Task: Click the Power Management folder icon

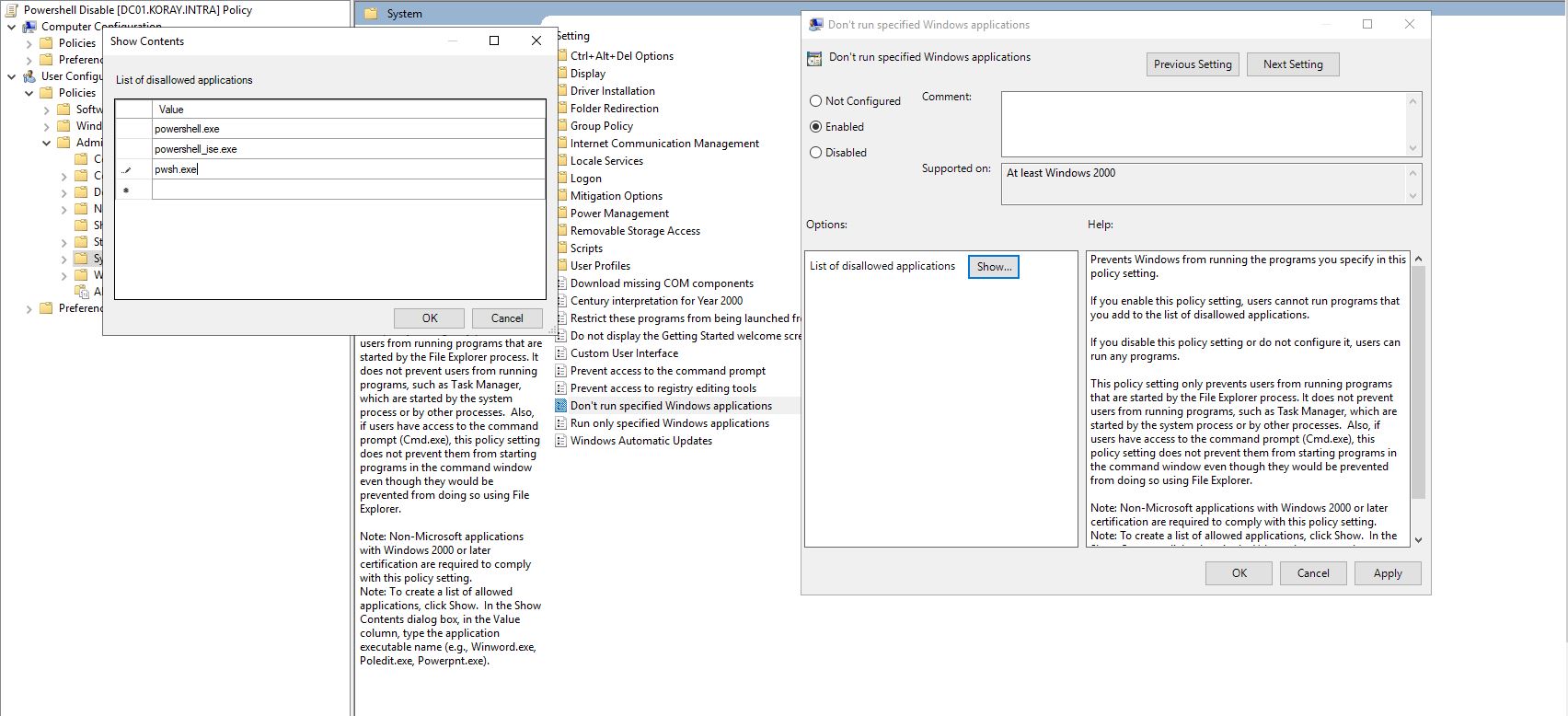Action: click(562, 214)
